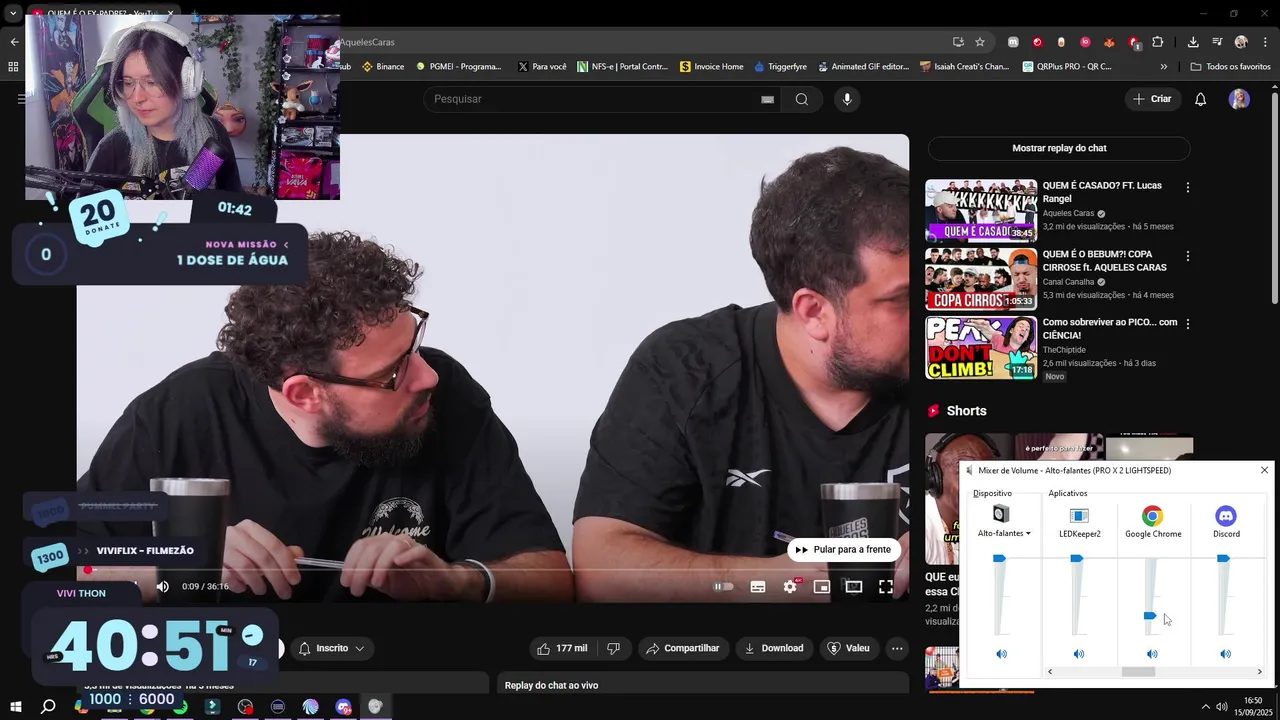Open Invoice Home bookmark
Viewport: 1280px width, 720px height.
711,67
